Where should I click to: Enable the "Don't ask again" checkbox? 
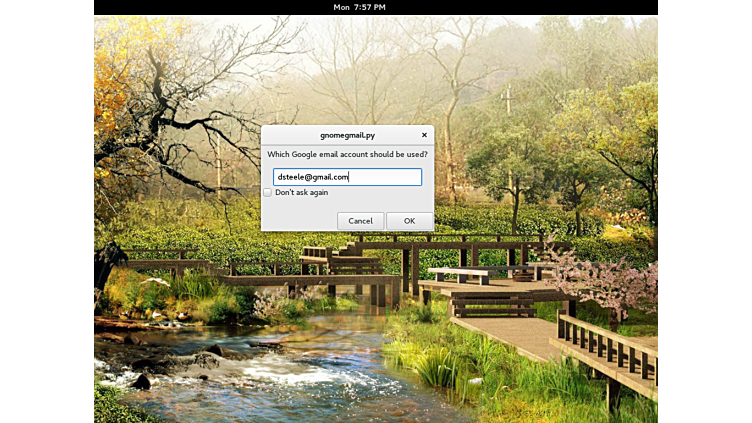coord(268,192)
